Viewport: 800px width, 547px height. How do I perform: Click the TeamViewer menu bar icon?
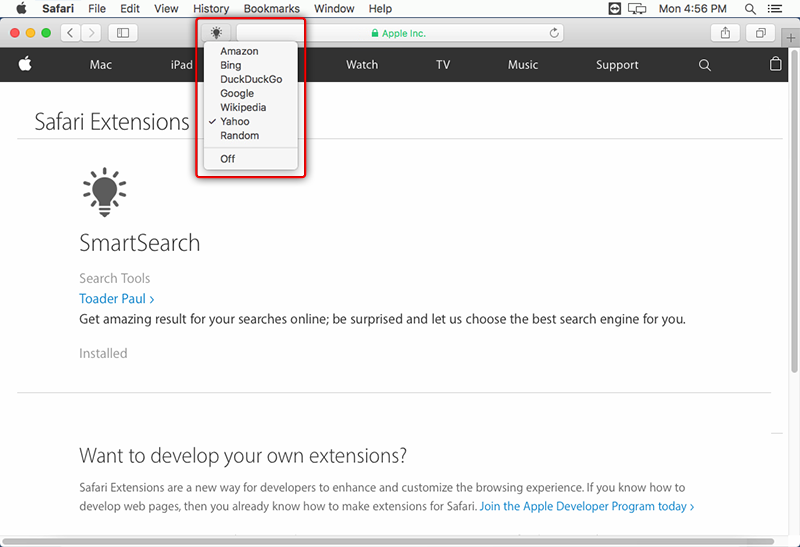point(615,9)
